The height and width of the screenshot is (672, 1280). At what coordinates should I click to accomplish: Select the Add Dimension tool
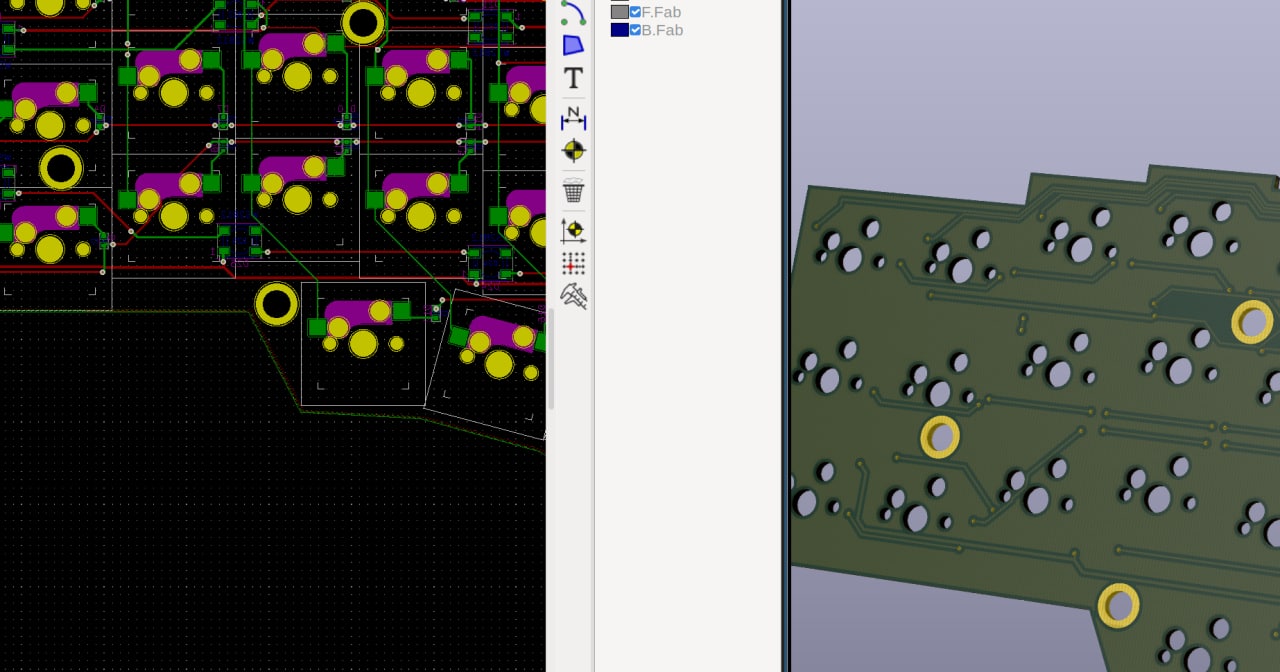[573, 118]
